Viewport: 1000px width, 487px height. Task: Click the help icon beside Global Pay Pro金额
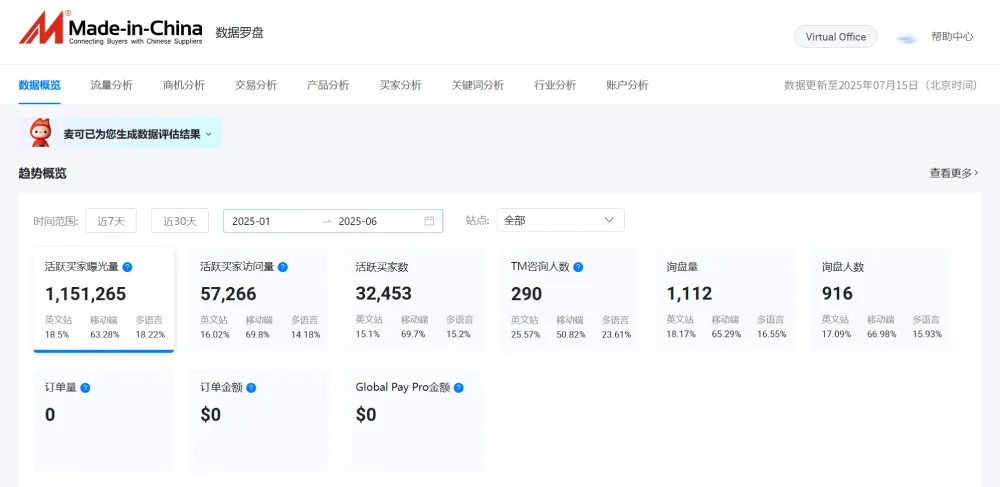point(458,387)
